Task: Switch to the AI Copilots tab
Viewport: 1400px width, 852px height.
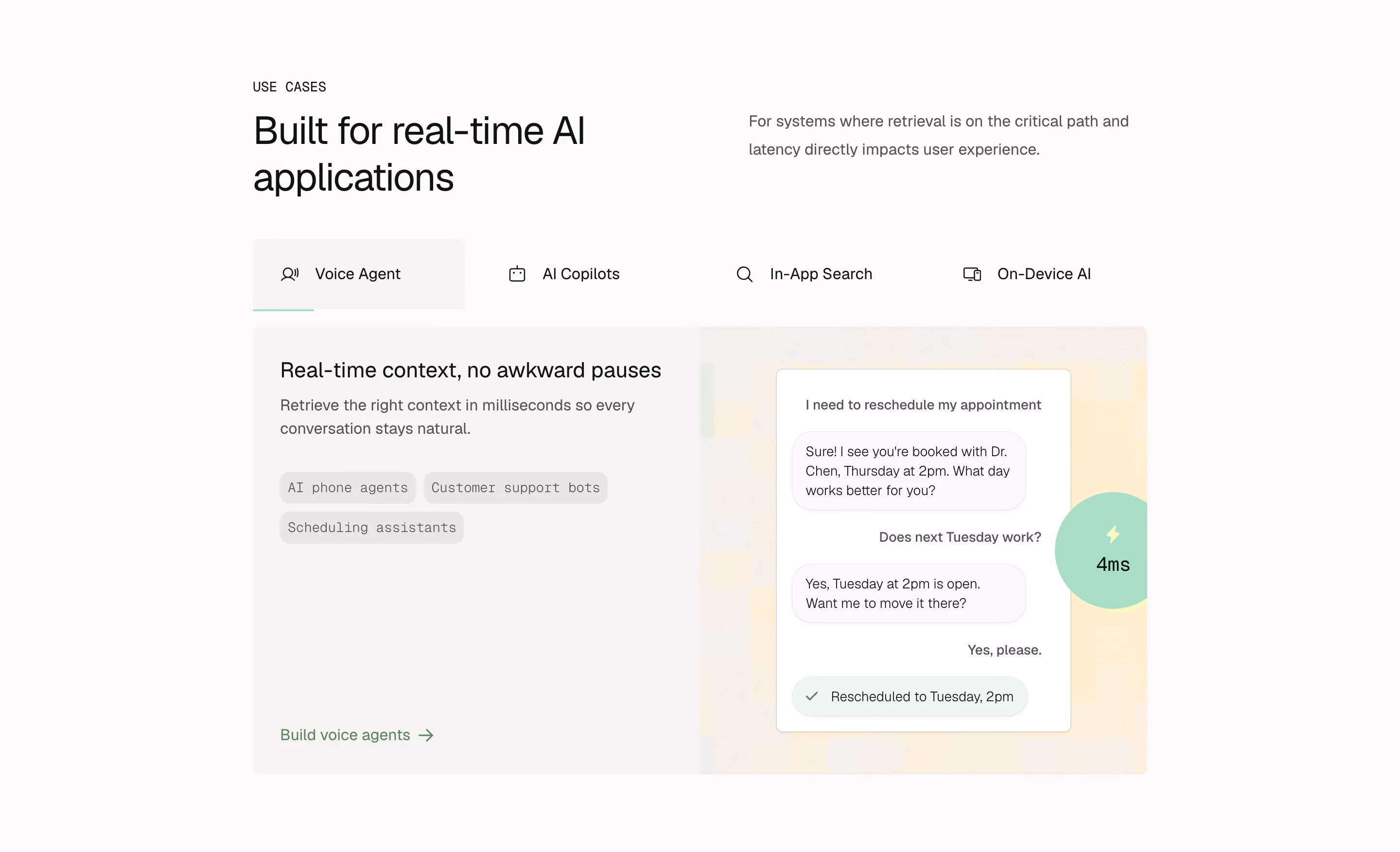Action: tap(586, 275)
